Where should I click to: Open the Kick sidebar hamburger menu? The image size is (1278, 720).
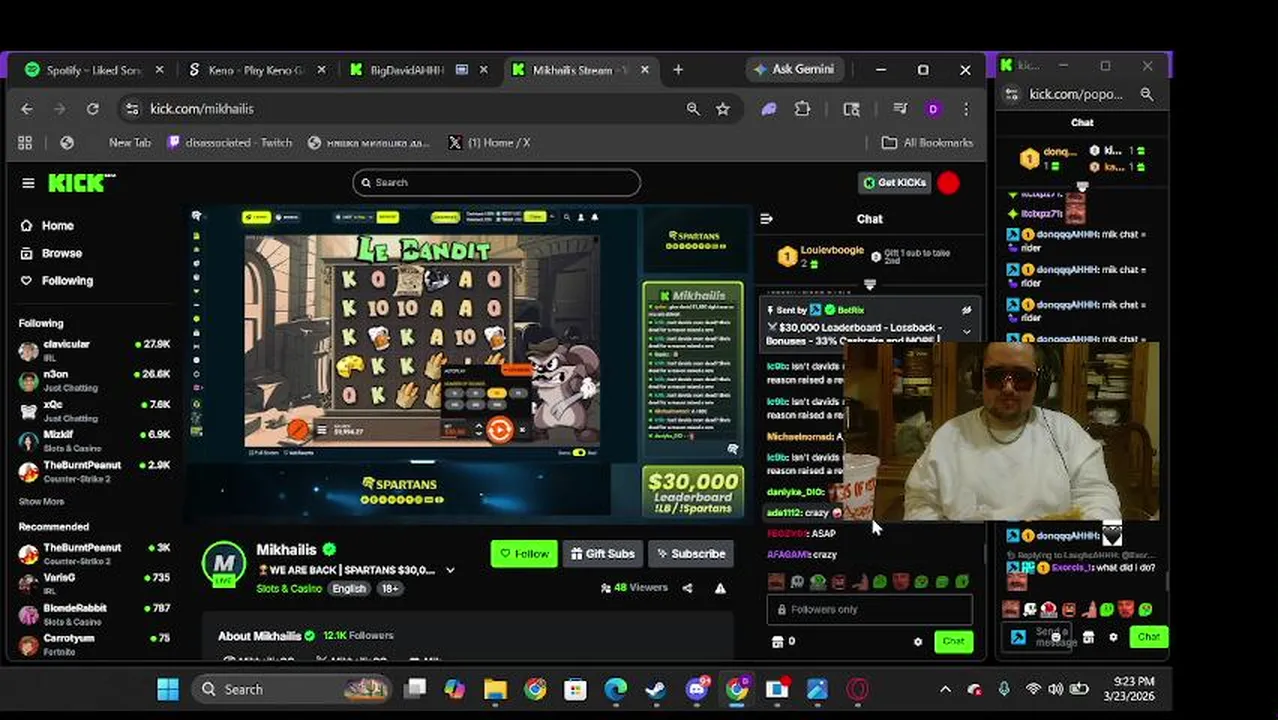(x=28, y=183)
